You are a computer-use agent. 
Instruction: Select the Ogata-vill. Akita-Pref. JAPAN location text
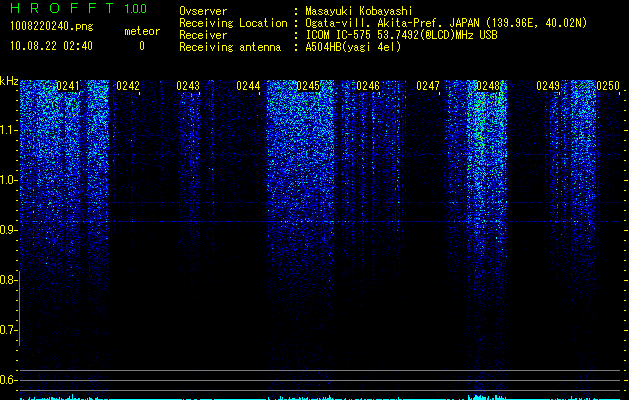pos(446,23)
